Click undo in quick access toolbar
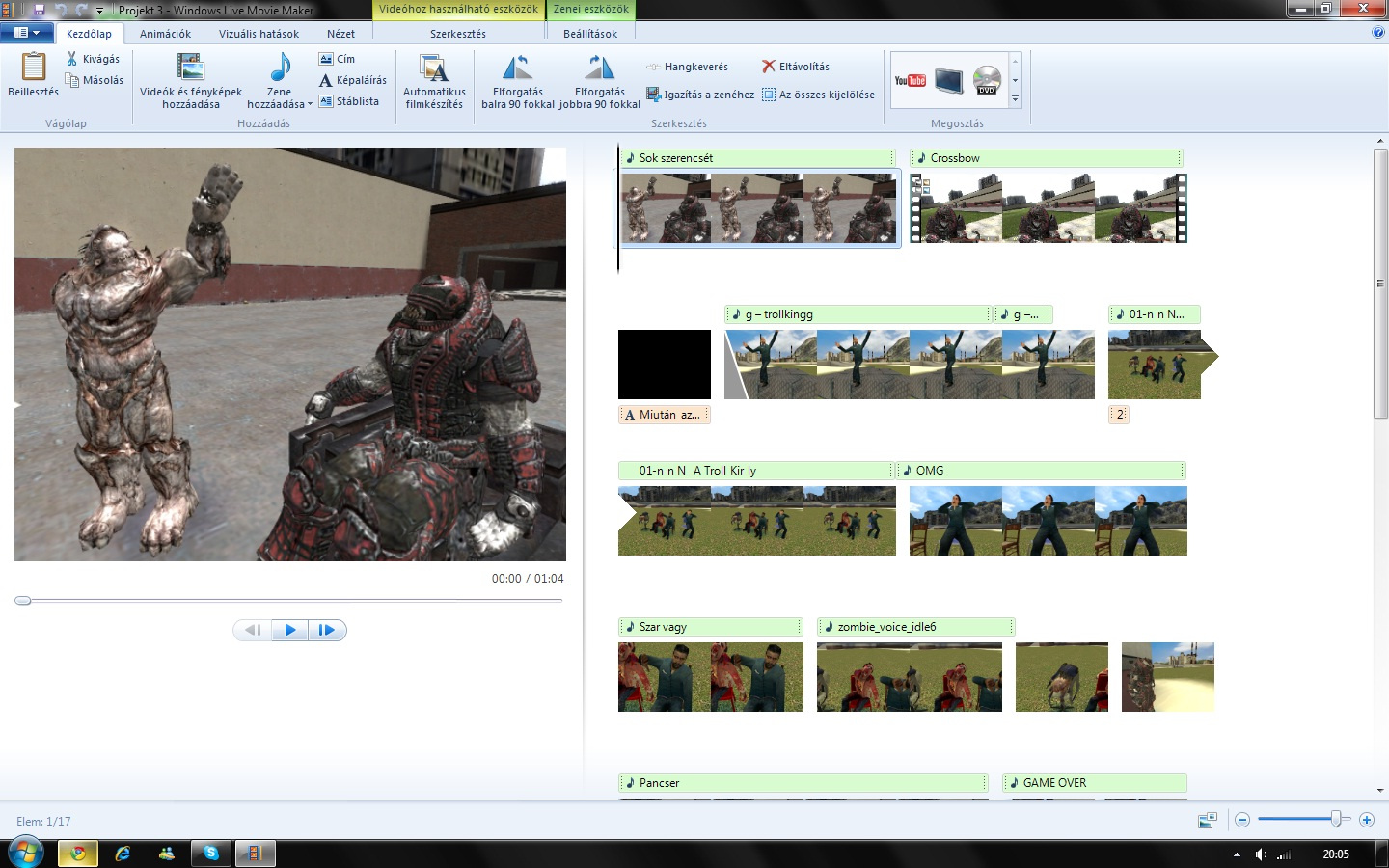The width and height of the screenshot is (1389, 868). (61, 10)
